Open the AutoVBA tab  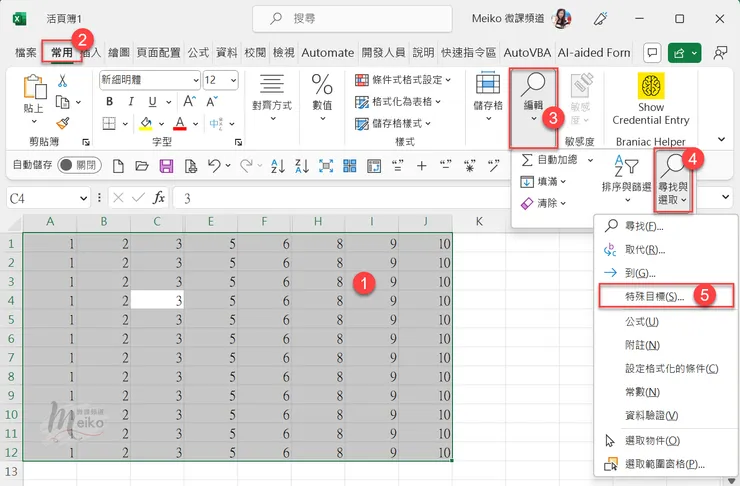527,52
